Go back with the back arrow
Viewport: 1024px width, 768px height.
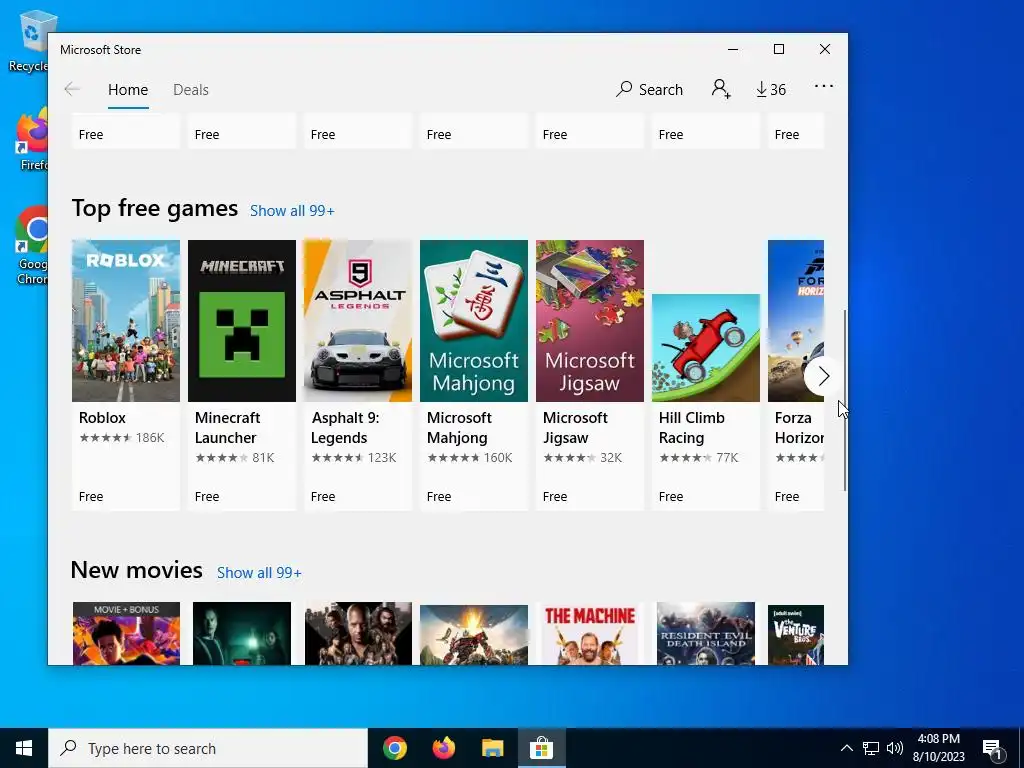coord(72,89)
